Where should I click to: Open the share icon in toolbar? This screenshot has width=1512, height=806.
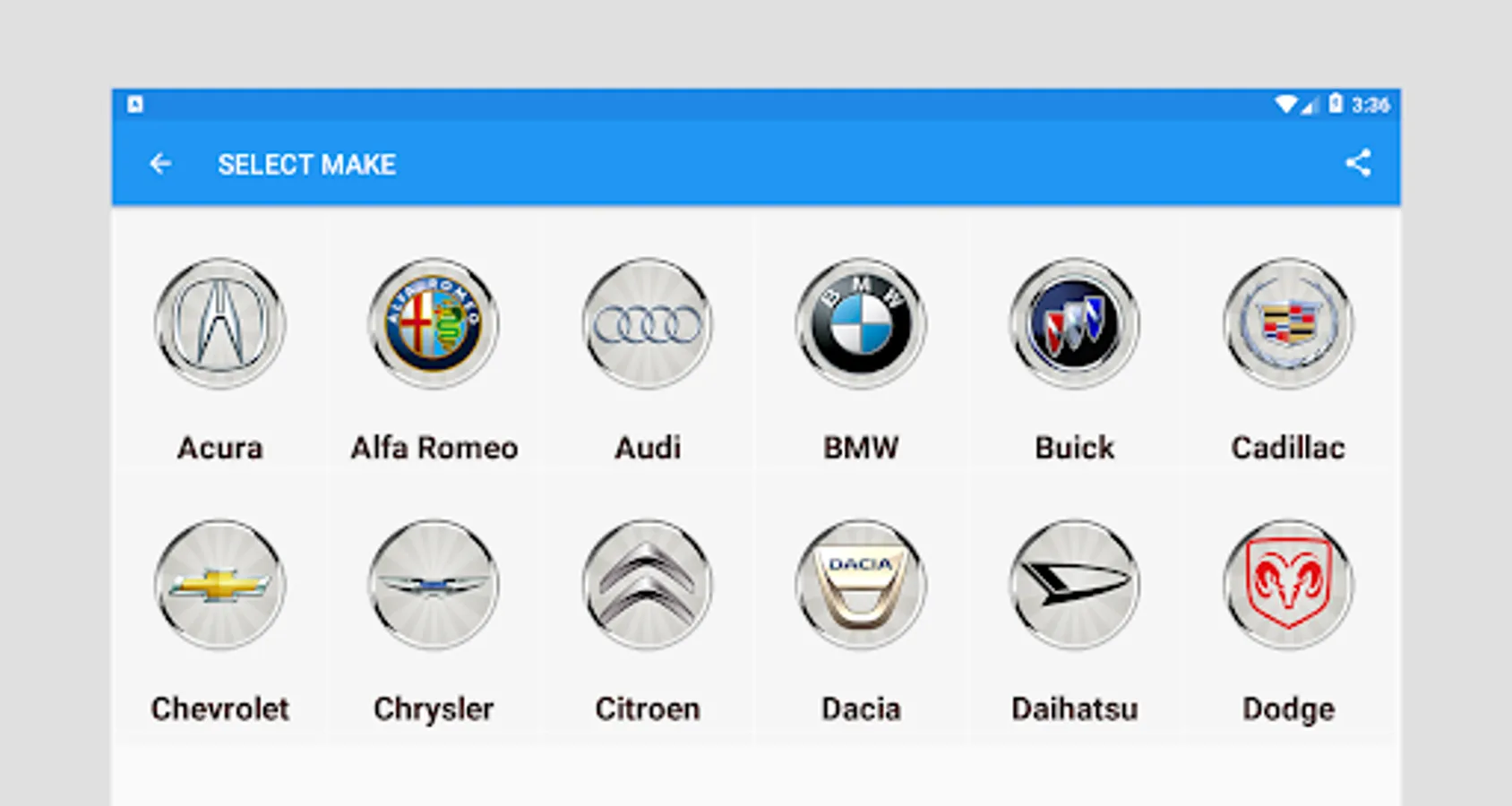click(x=1358, y=163)
